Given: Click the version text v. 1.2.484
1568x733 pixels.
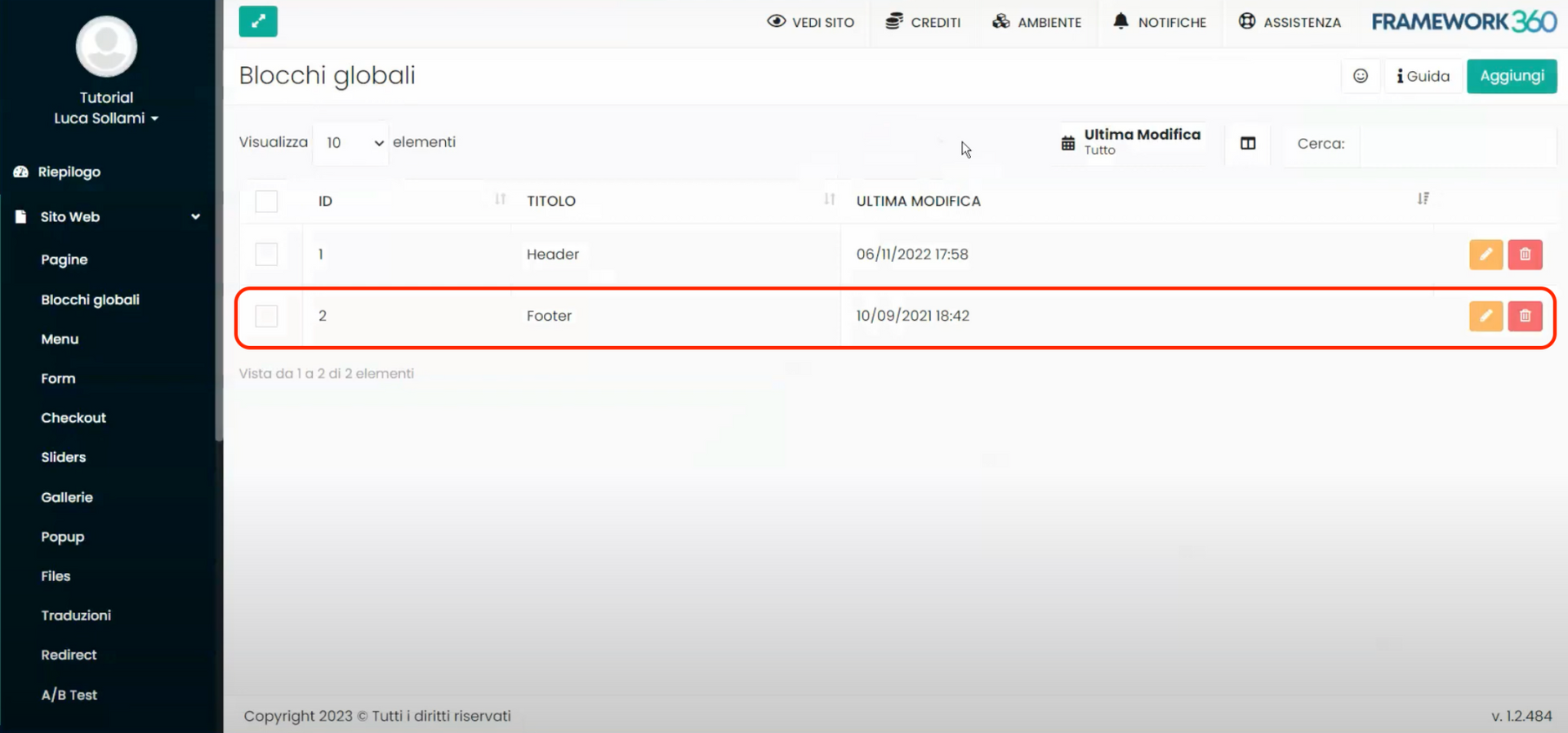Looking at the screenshot, I should click(x=1521, y=716).
